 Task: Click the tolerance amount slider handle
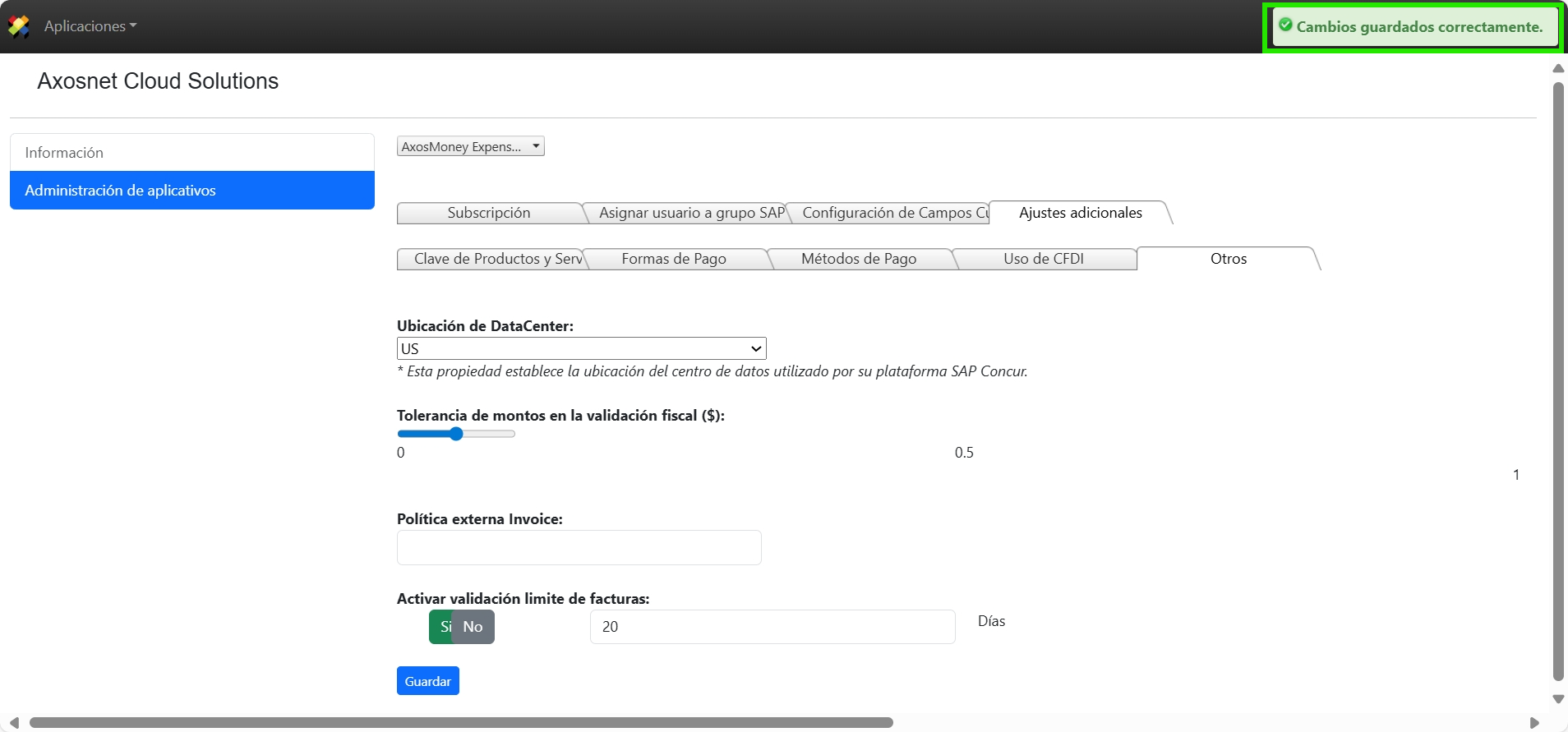click(456, 434)
